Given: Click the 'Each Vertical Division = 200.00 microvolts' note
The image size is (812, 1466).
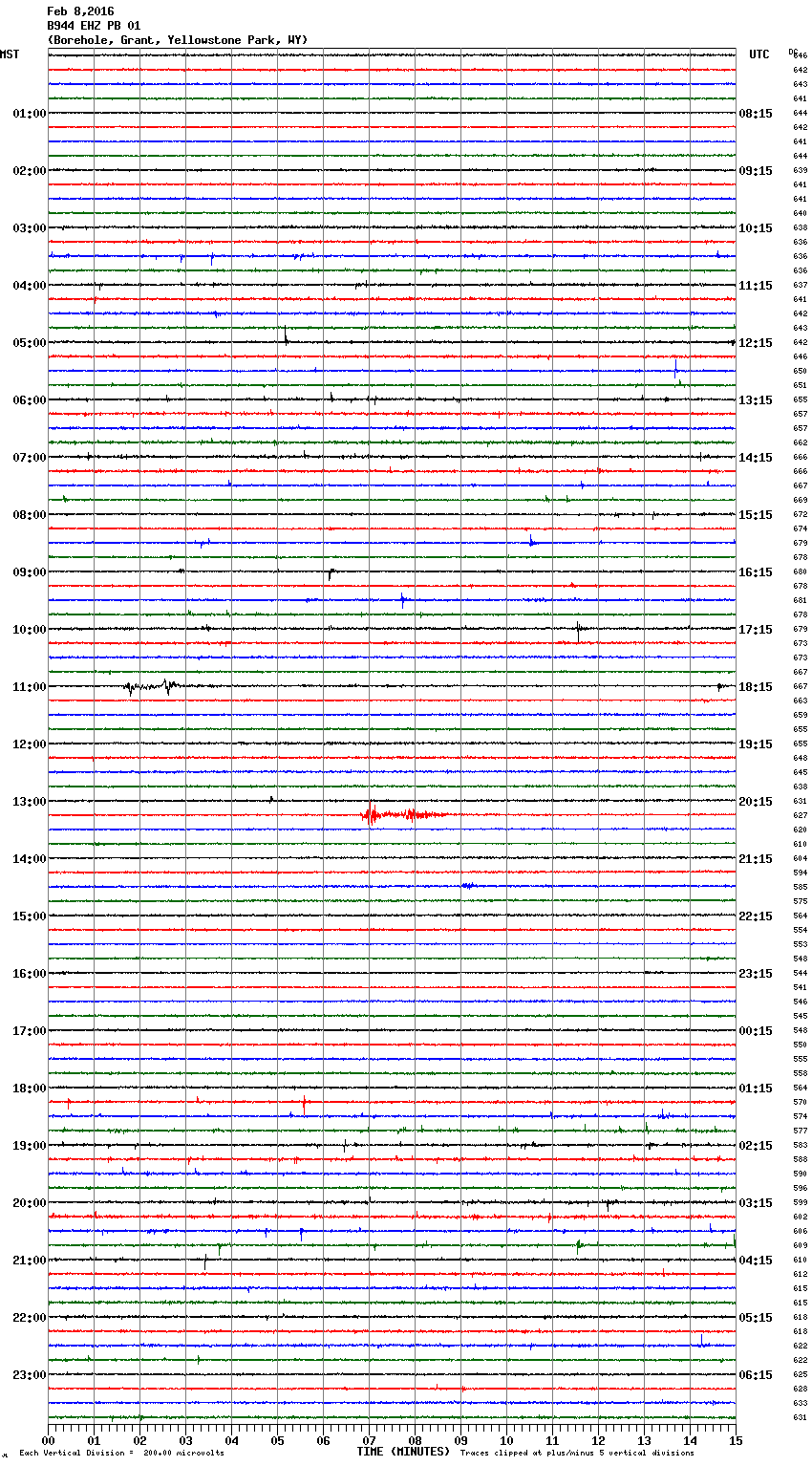Looking at the screenshot, I should coord(121,1453).
